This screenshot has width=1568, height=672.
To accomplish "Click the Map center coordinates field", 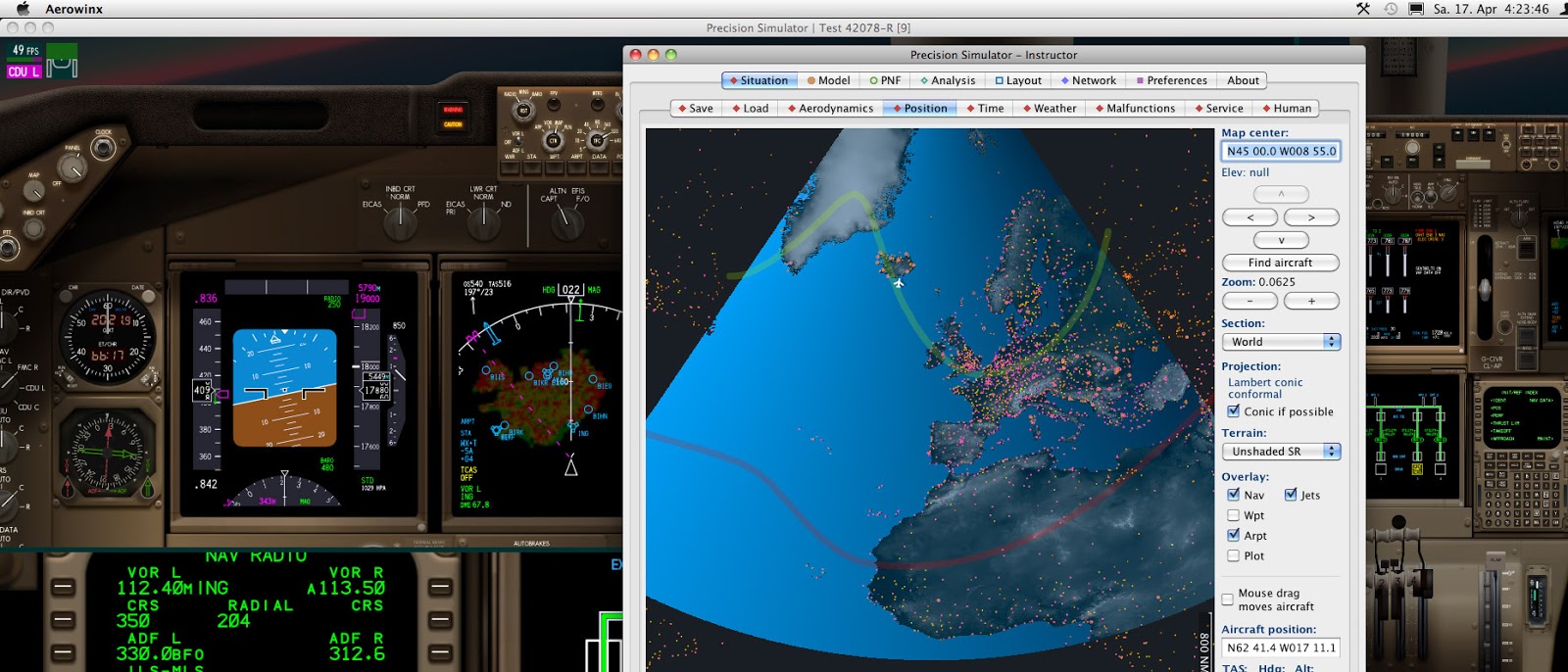I will (x=1281, y=151).
